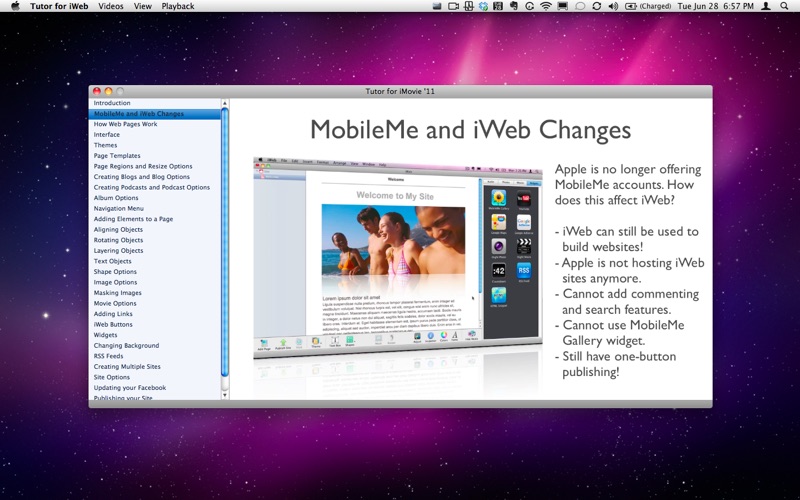Open the Videos menu

pyautogui.click(x=111, y=6)
